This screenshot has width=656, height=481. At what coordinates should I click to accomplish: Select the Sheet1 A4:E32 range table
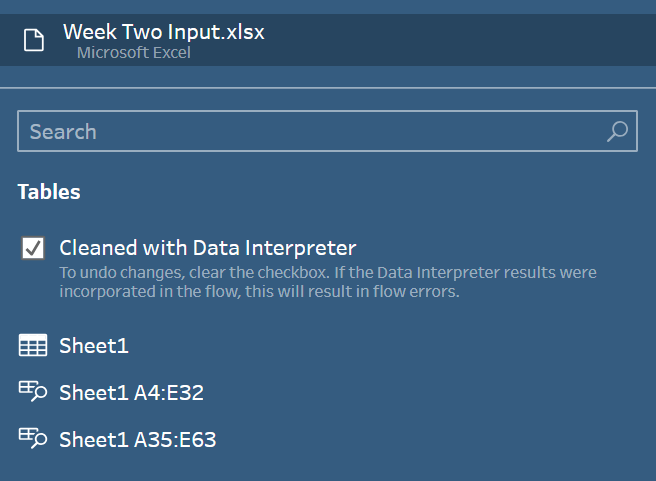coord(131,393)
